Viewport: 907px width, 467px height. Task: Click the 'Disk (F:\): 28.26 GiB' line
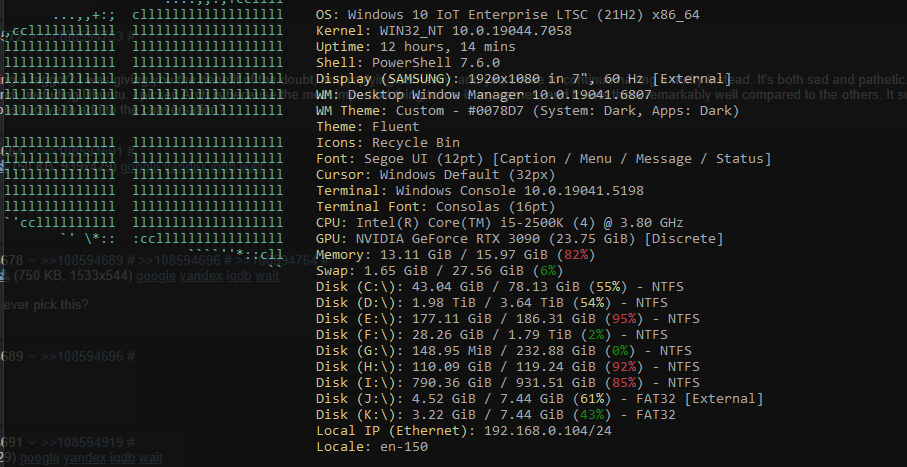492,334
